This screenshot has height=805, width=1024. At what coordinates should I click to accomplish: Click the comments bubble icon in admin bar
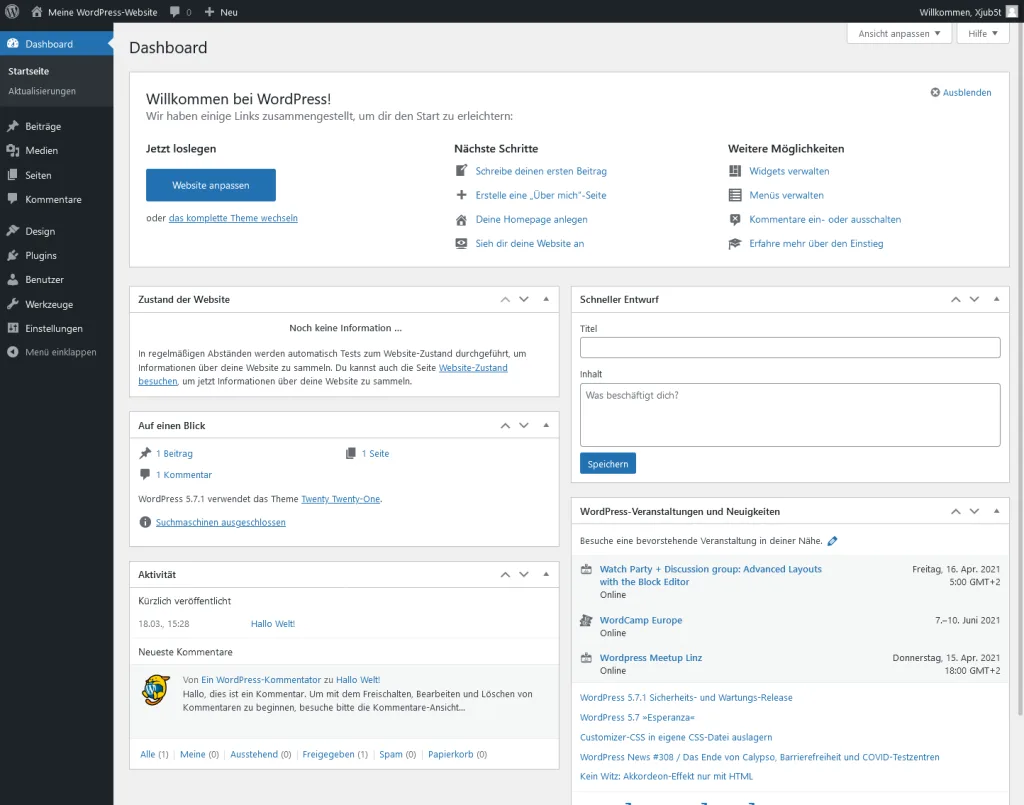[x=175, y=12]
